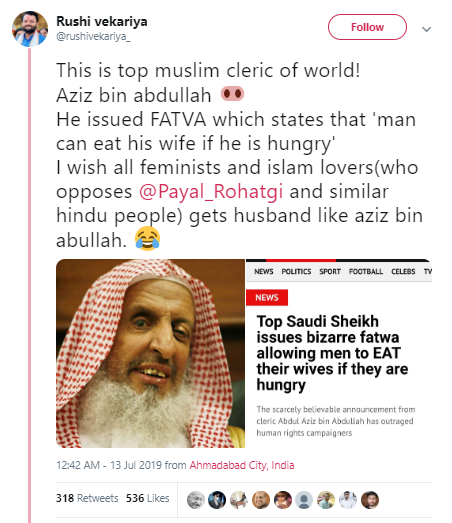The image size is (452, 523).
Task: View the 536 Likes list
Action: click(x=147, y=498)
